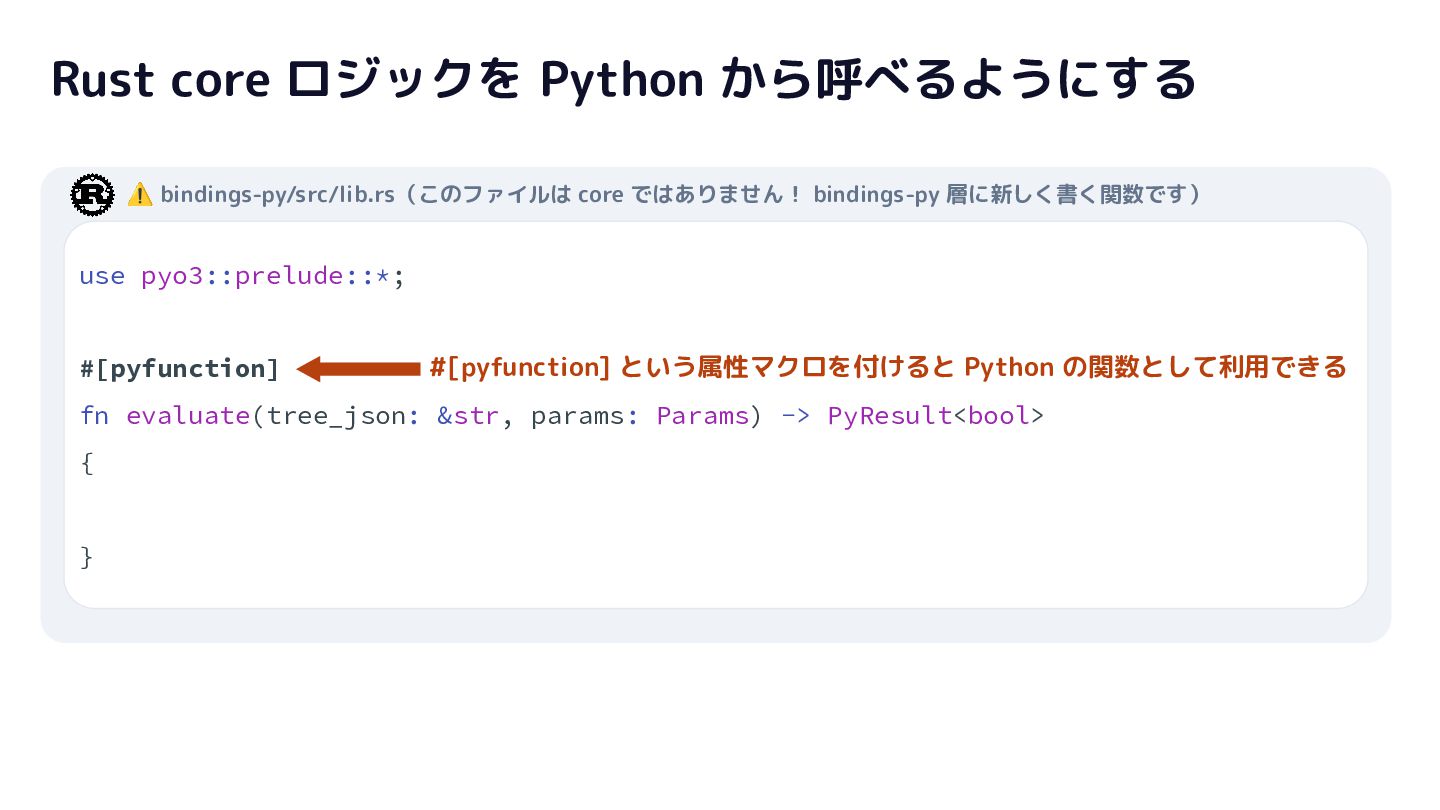Click the closing curly brace '}'

(87, 556)
